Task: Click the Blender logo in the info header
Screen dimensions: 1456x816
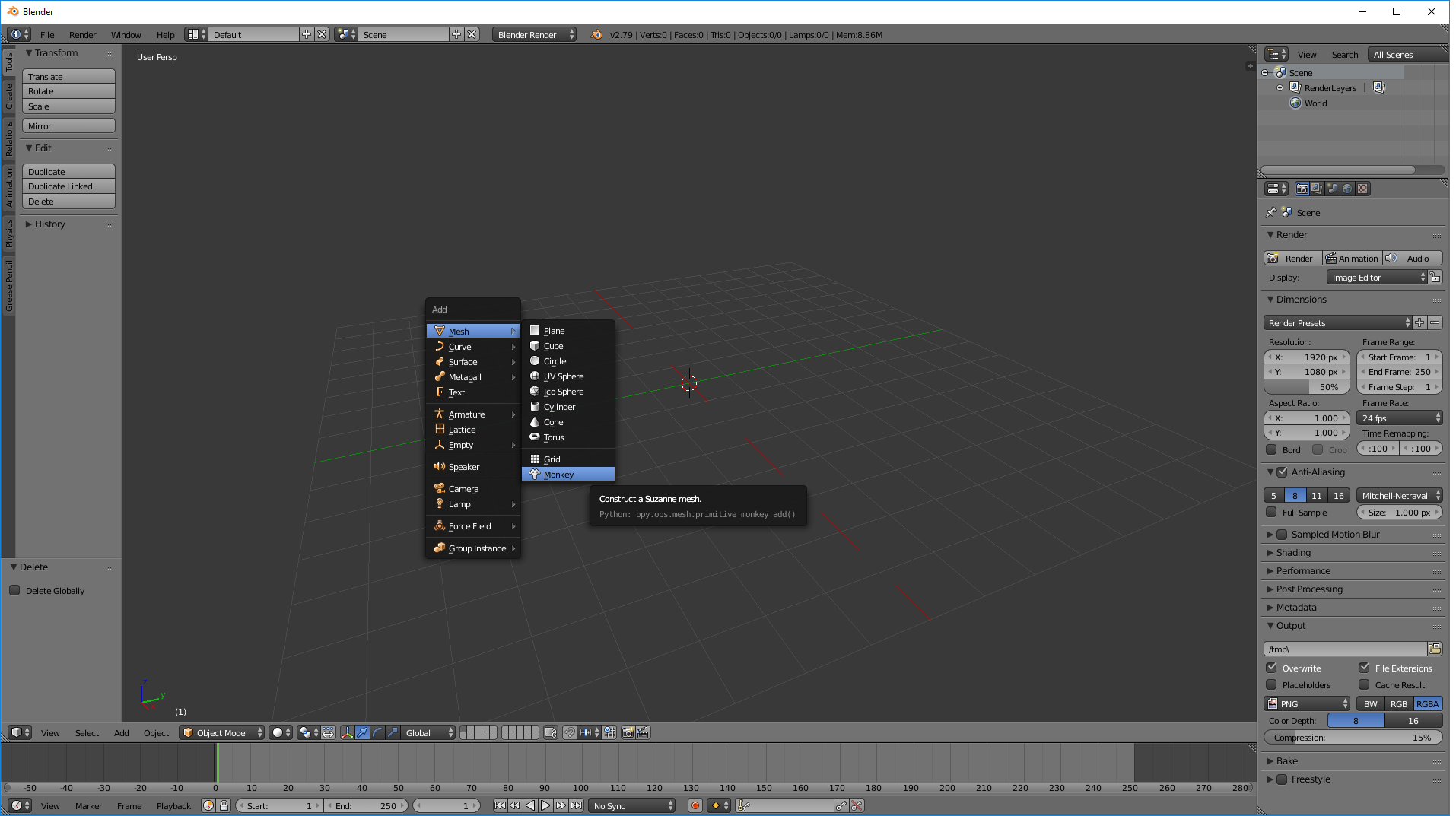Action: coord(596,34)
